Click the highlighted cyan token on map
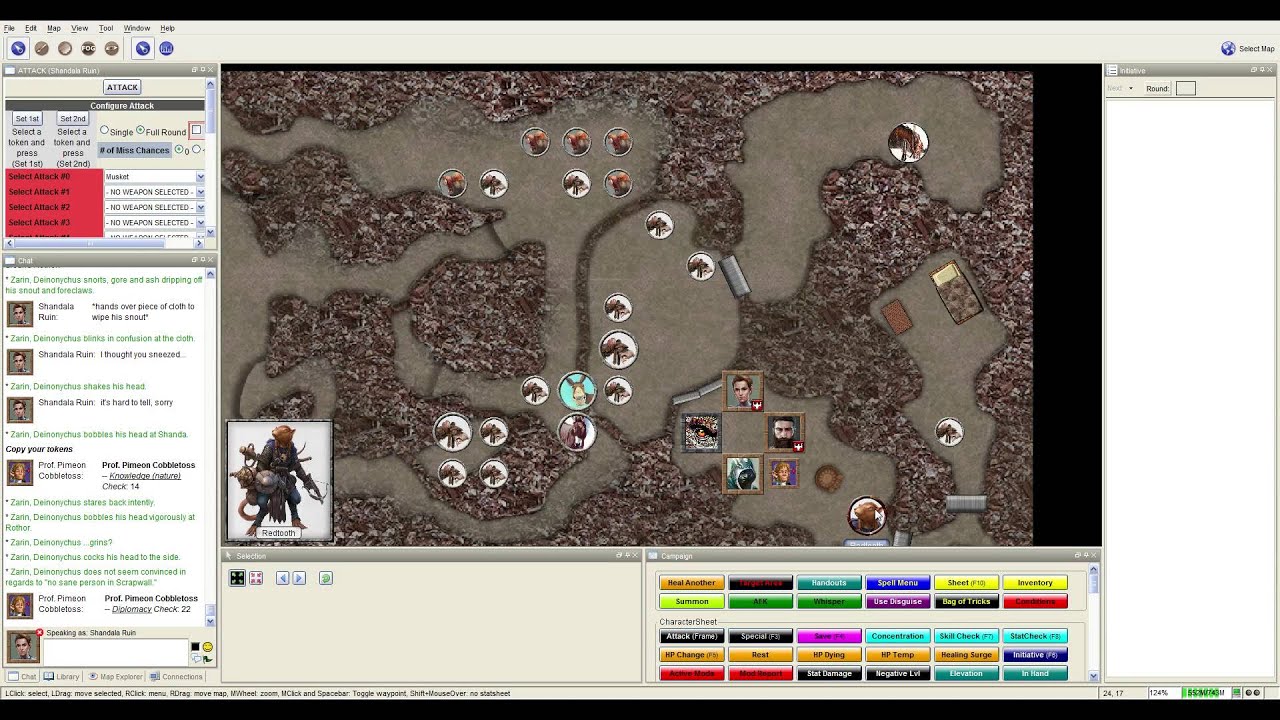1280x720 pixels. pyautogui.click(x=577, y=391)
